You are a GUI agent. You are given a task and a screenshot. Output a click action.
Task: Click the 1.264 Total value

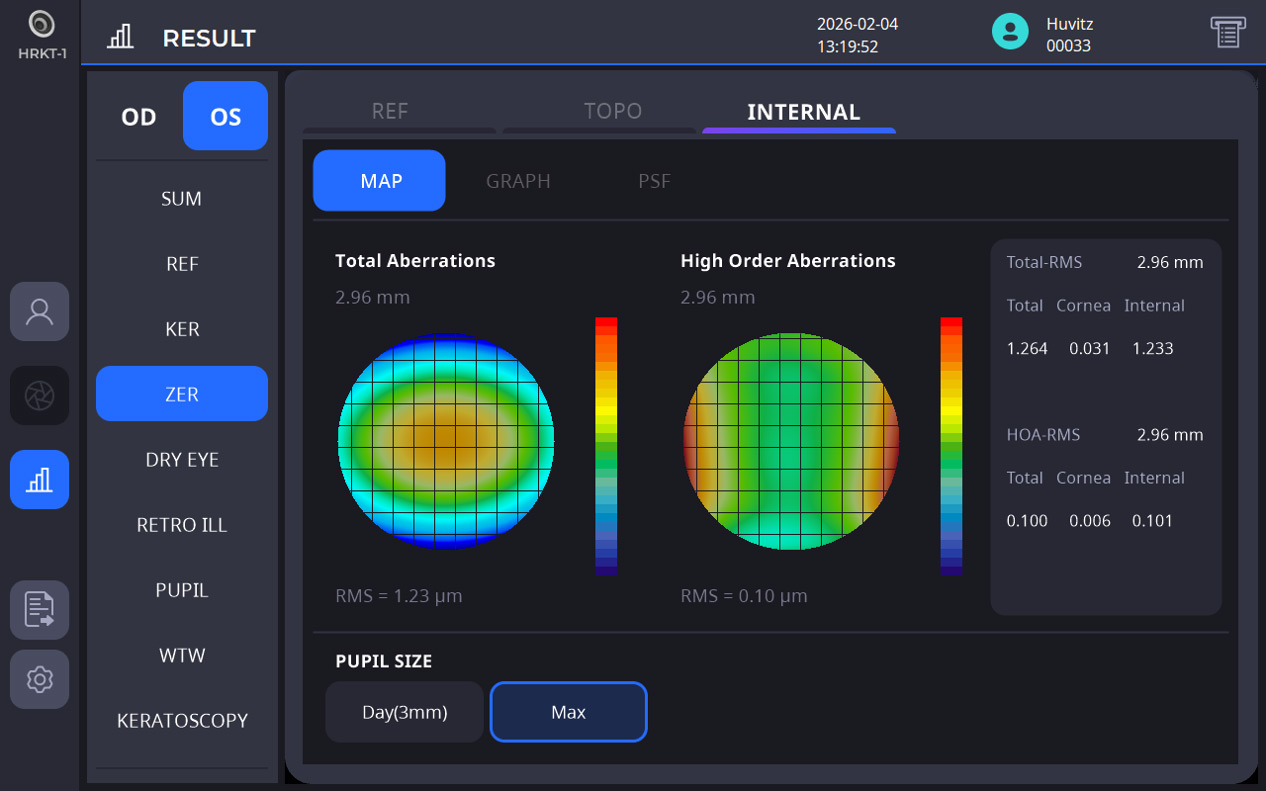click(x=1027, y=349)
